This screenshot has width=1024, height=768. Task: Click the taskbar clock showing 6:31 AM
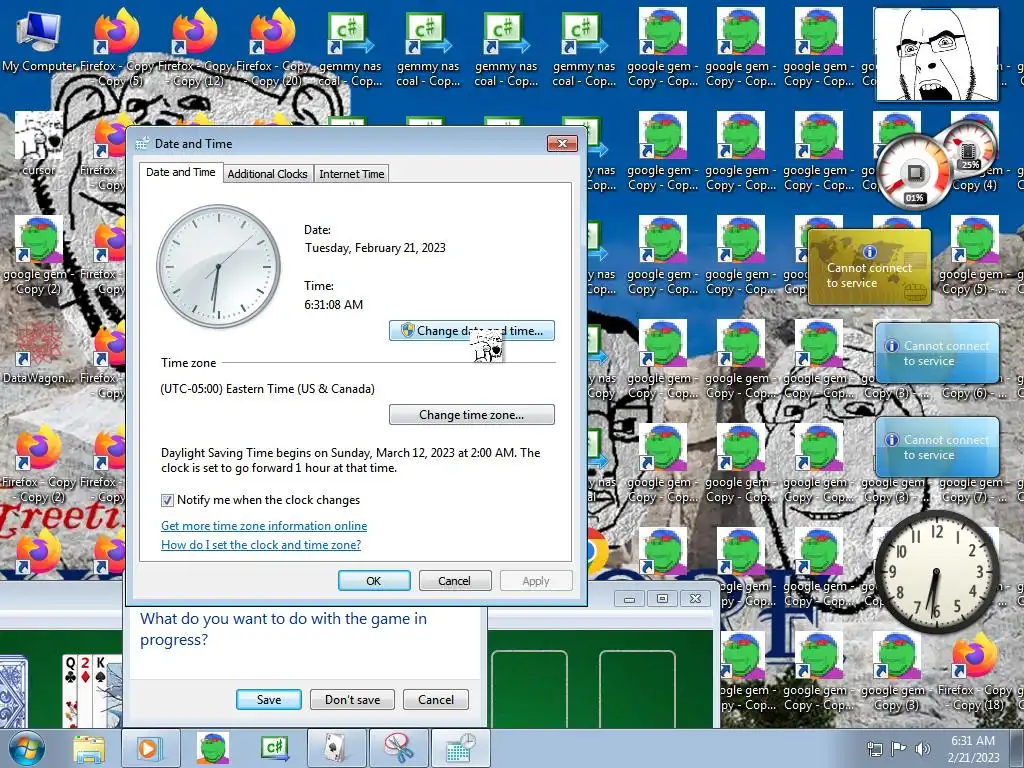(x=973, y=749)
